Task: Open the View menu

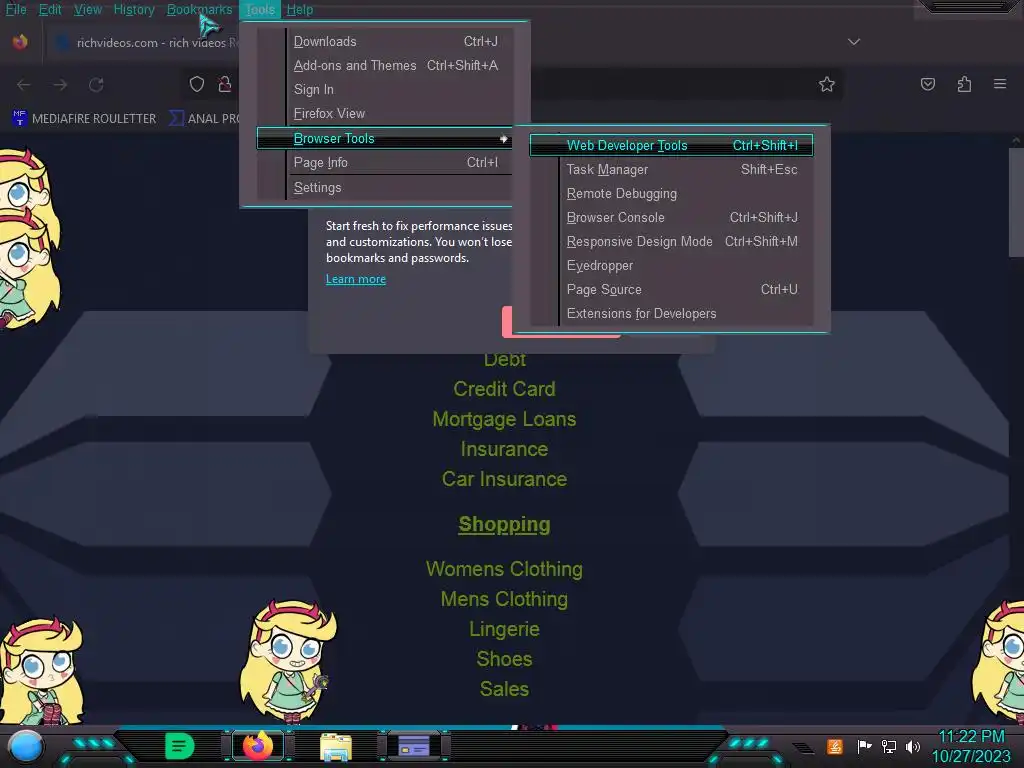Action: tap(88, 10)
